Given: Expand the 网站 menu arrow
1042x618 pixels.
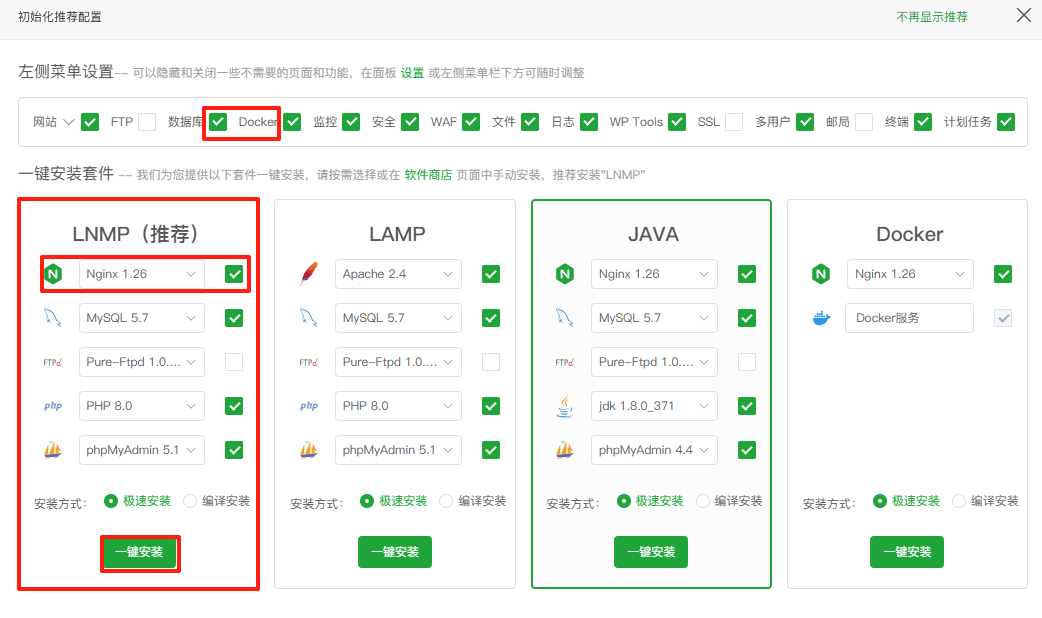Looking at the screenshot, I should (69, 122).
